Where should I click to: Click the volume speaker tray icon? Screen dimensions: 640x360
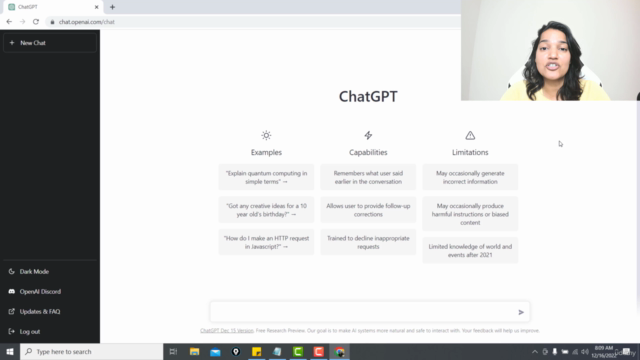(585, 352)
